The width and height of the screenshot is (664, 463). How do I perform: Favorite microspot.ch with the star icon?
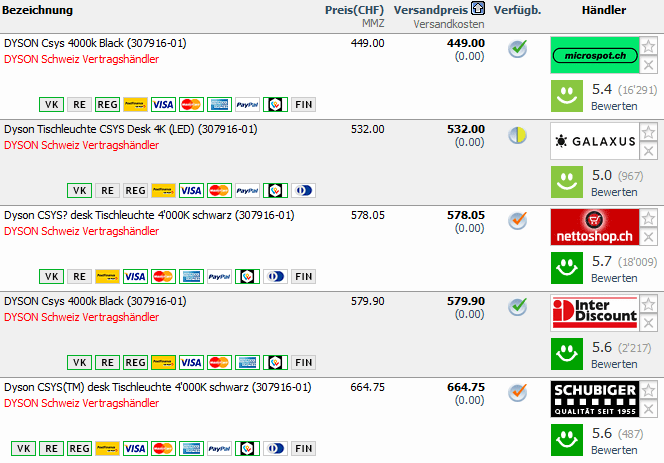click(x=649, y=46)
